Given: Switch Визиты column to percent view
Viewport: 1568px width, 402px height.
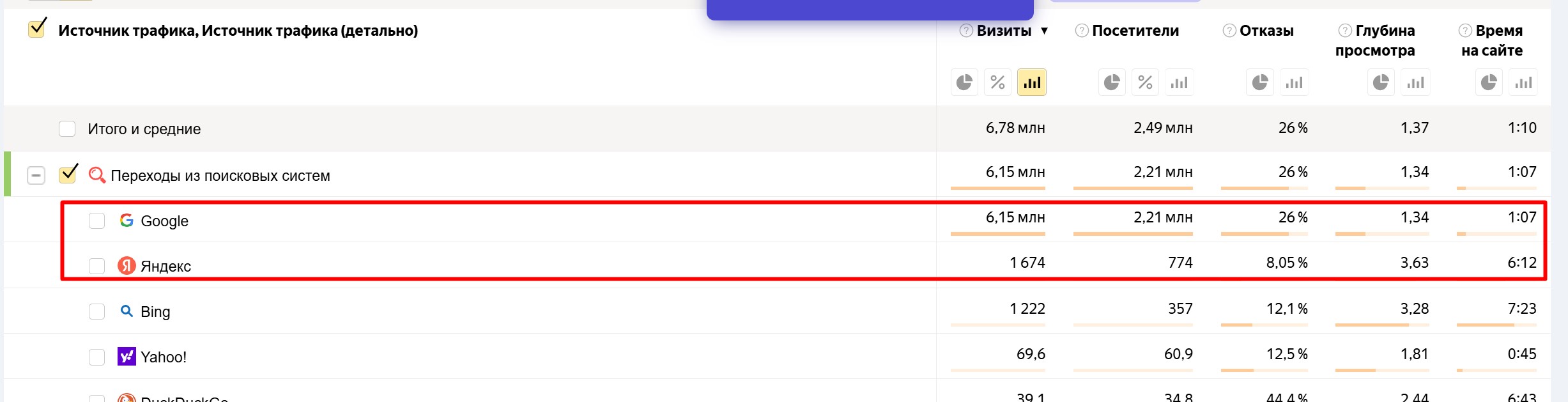Looking at the screenshot, I should (998, 82).
